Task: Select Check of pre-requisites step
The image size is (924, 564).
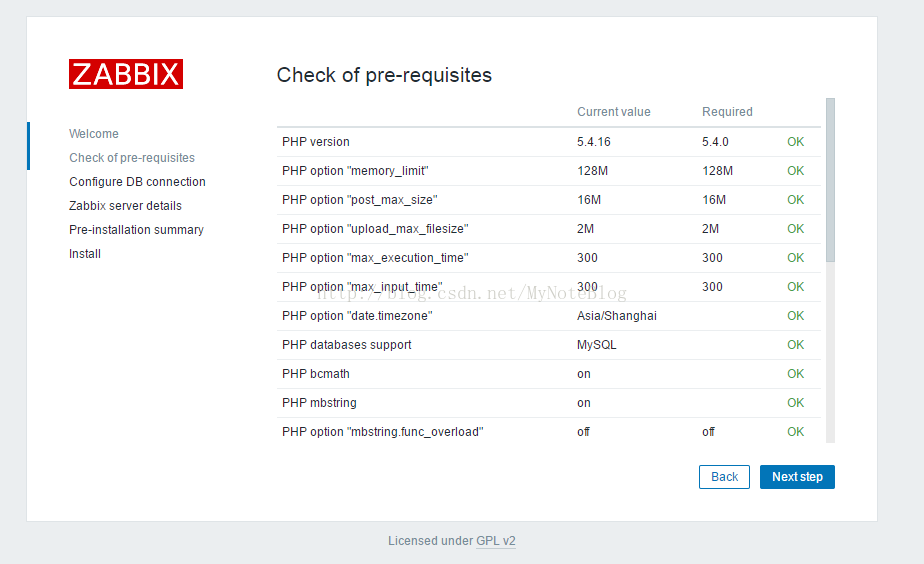Action: 132,158
